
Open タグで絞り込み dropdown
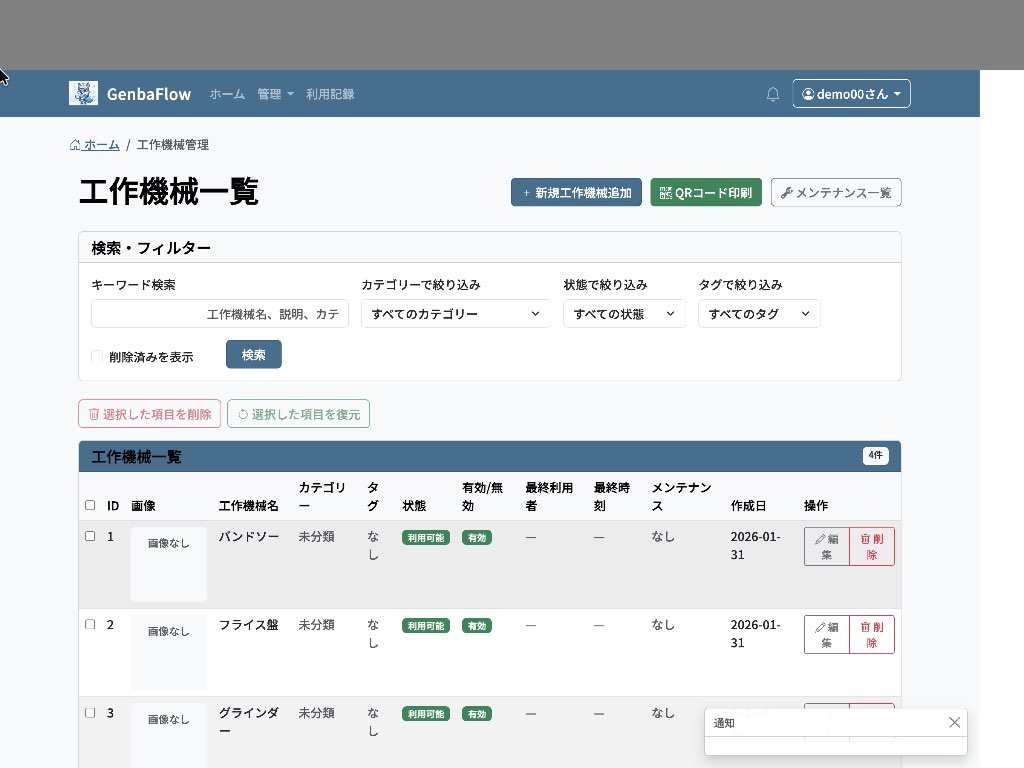coord(758,314)
